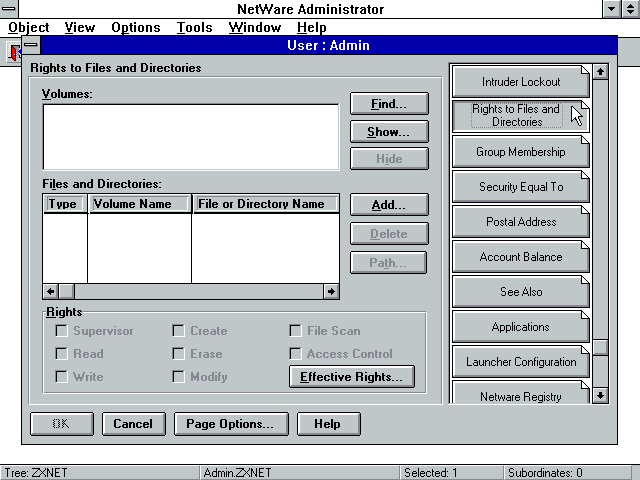Click files list horizontal scroll thumb

tap(67, 291)
